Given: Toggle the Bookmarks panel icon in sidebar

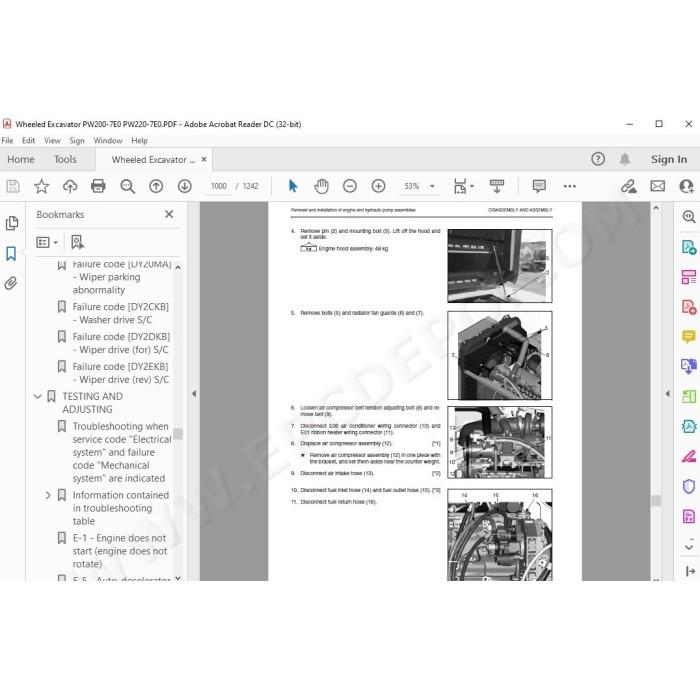Looking at the screenshot, I should [11, 254].
